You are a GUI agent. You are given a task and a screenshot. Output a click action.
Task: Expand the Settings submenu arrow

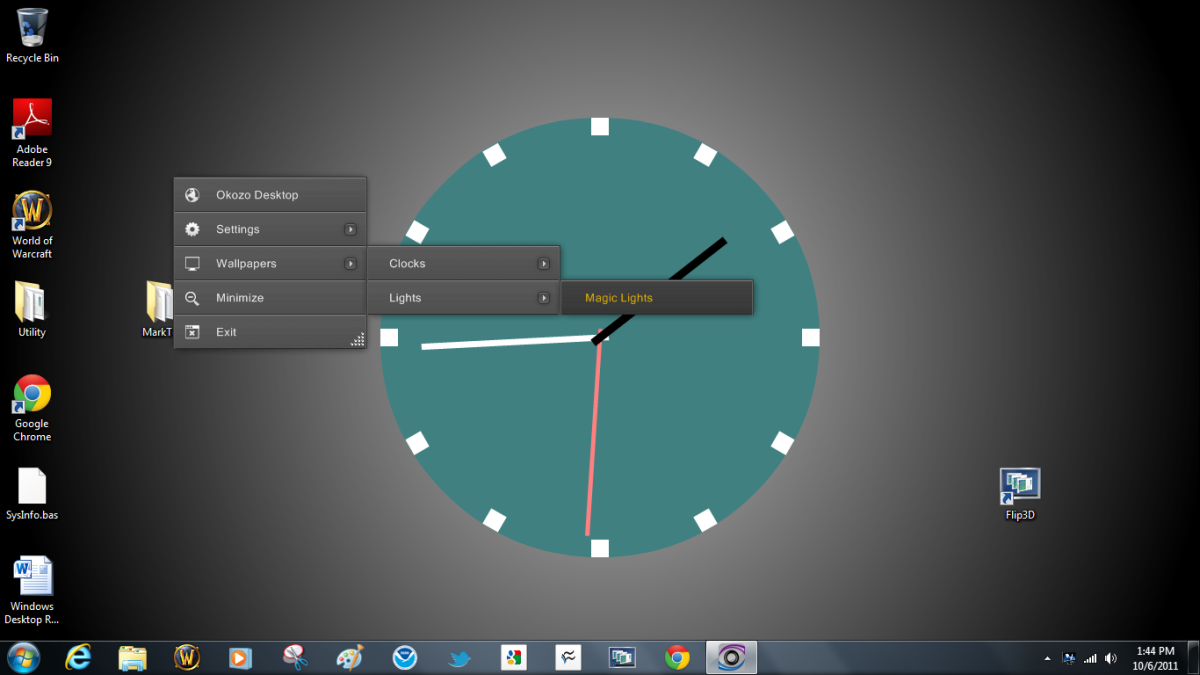[350, 229]
